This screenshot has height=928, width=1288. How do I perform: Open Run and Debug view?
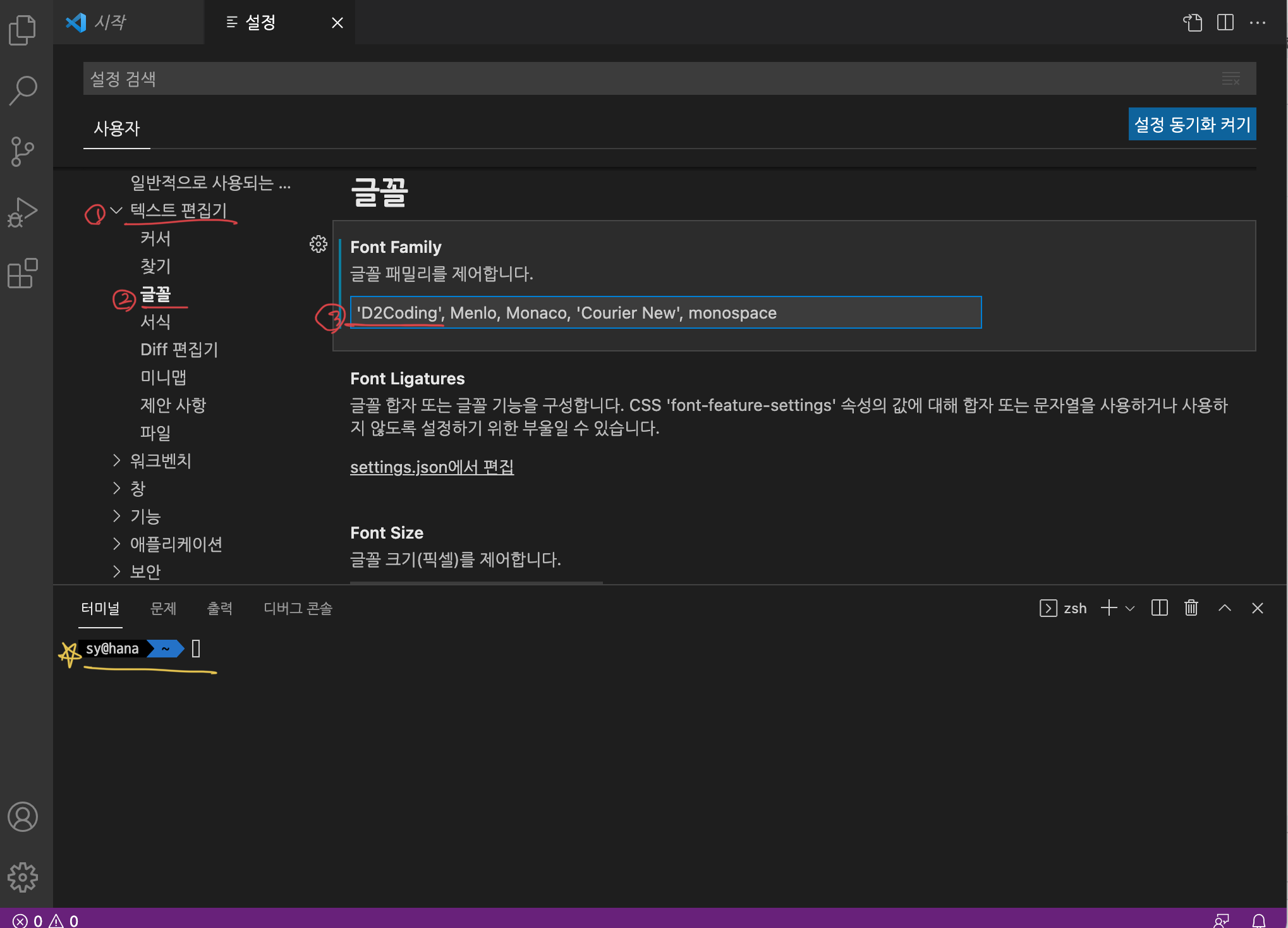pos(23,212)
